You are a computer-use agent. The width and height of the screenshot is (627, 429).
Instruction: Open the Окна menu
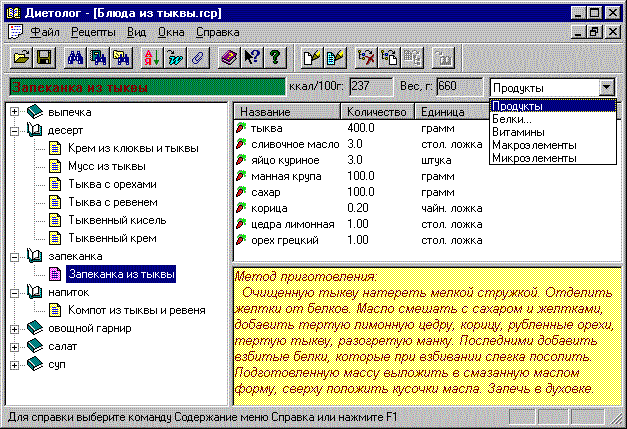(x=171, y=32)
